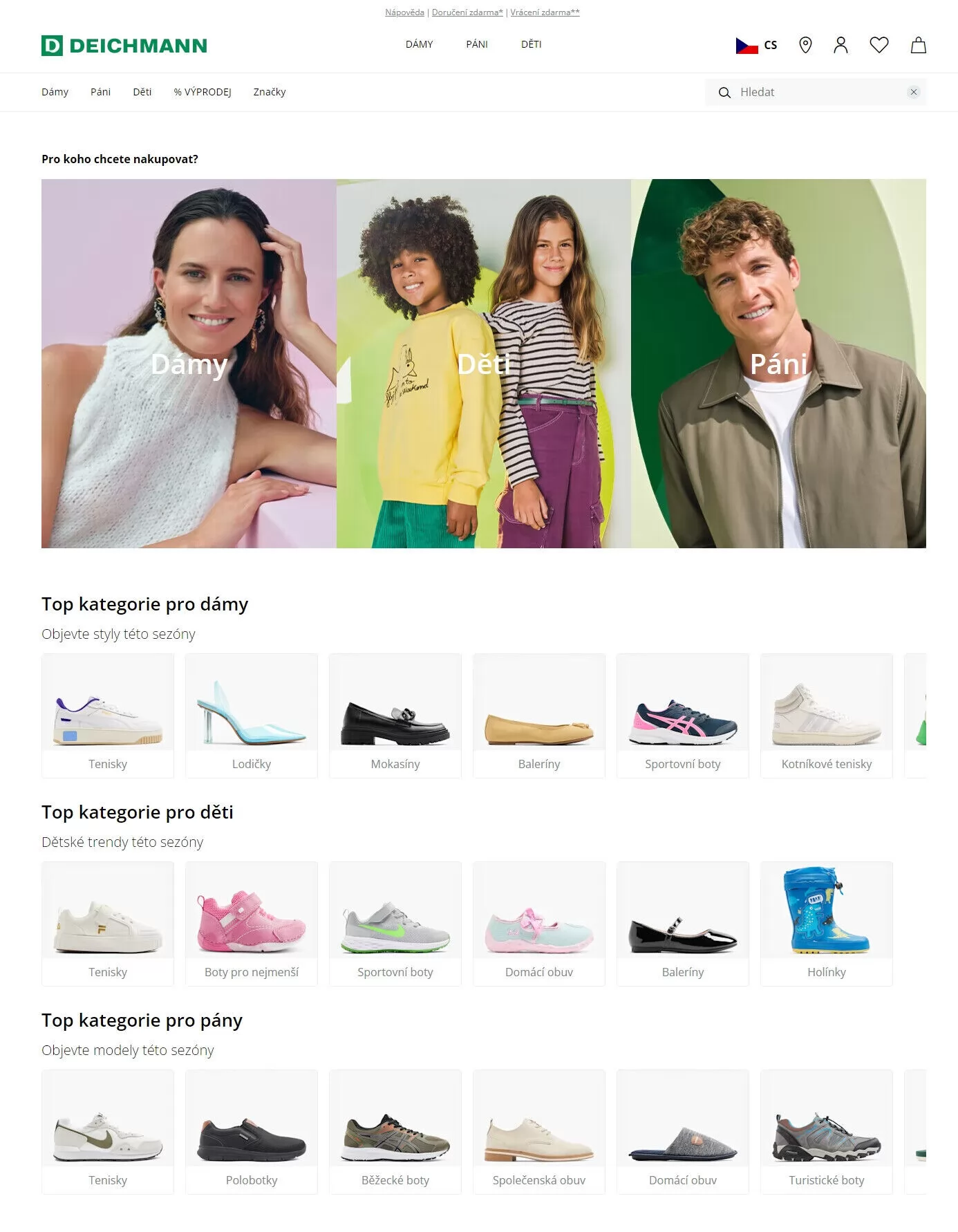
Task: Open the DĚTI top menu
Action: tap(531, 44)
